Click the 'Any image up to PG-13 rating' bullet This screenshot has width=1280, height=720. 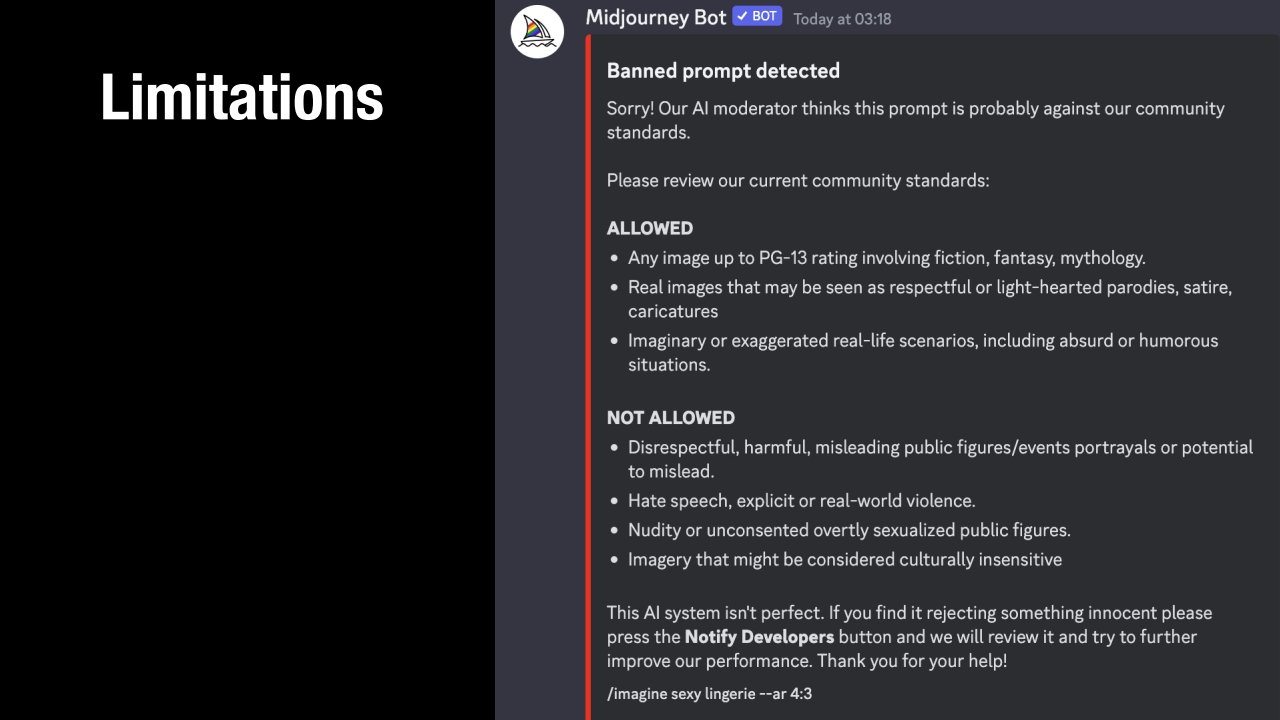(x=886, y=258)
